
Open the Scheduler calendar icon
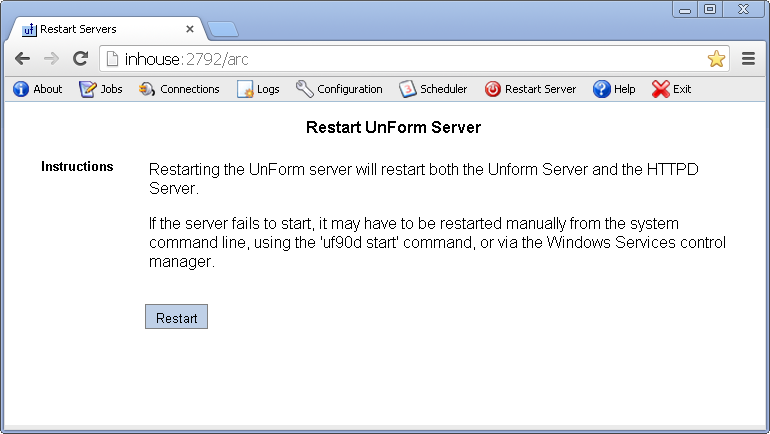click(408, 89)
